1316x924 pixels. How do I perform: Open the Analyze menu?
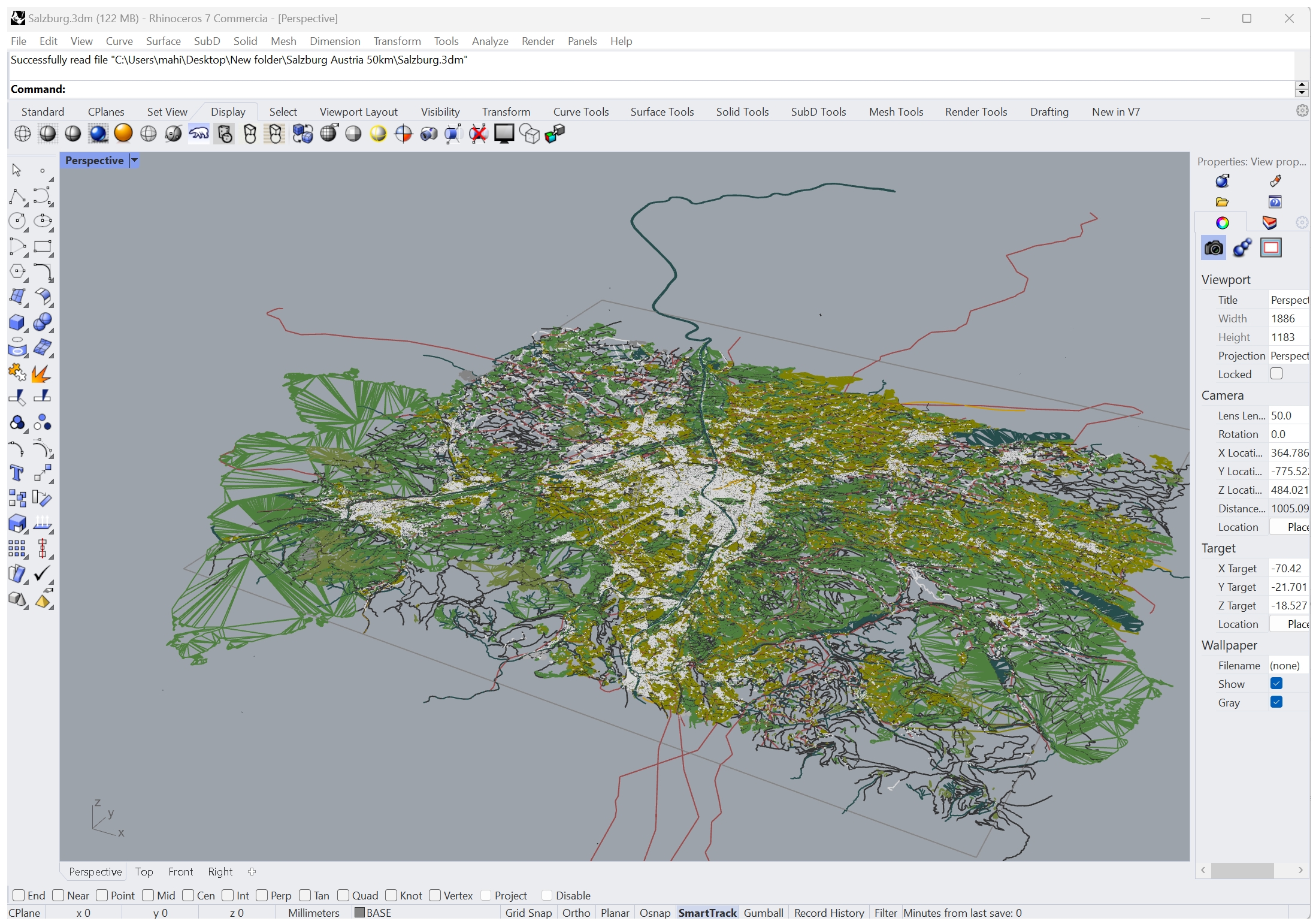tap(489, 41)
